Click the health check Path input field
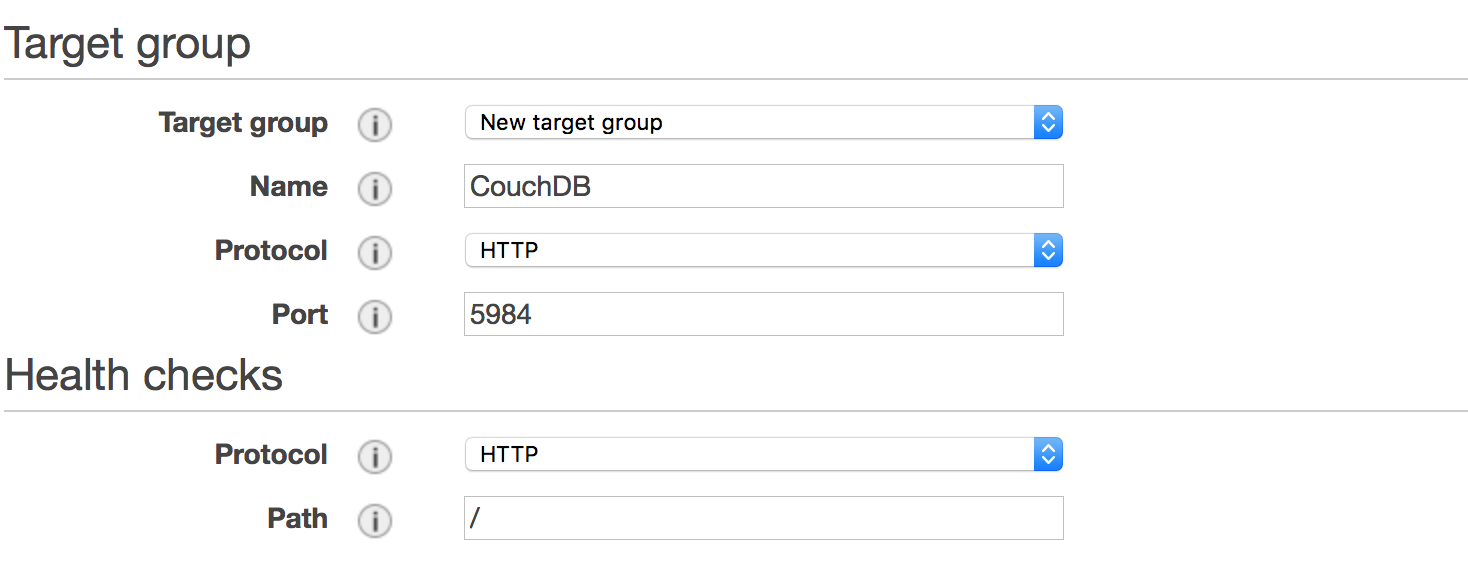 (x=763, y=519)
